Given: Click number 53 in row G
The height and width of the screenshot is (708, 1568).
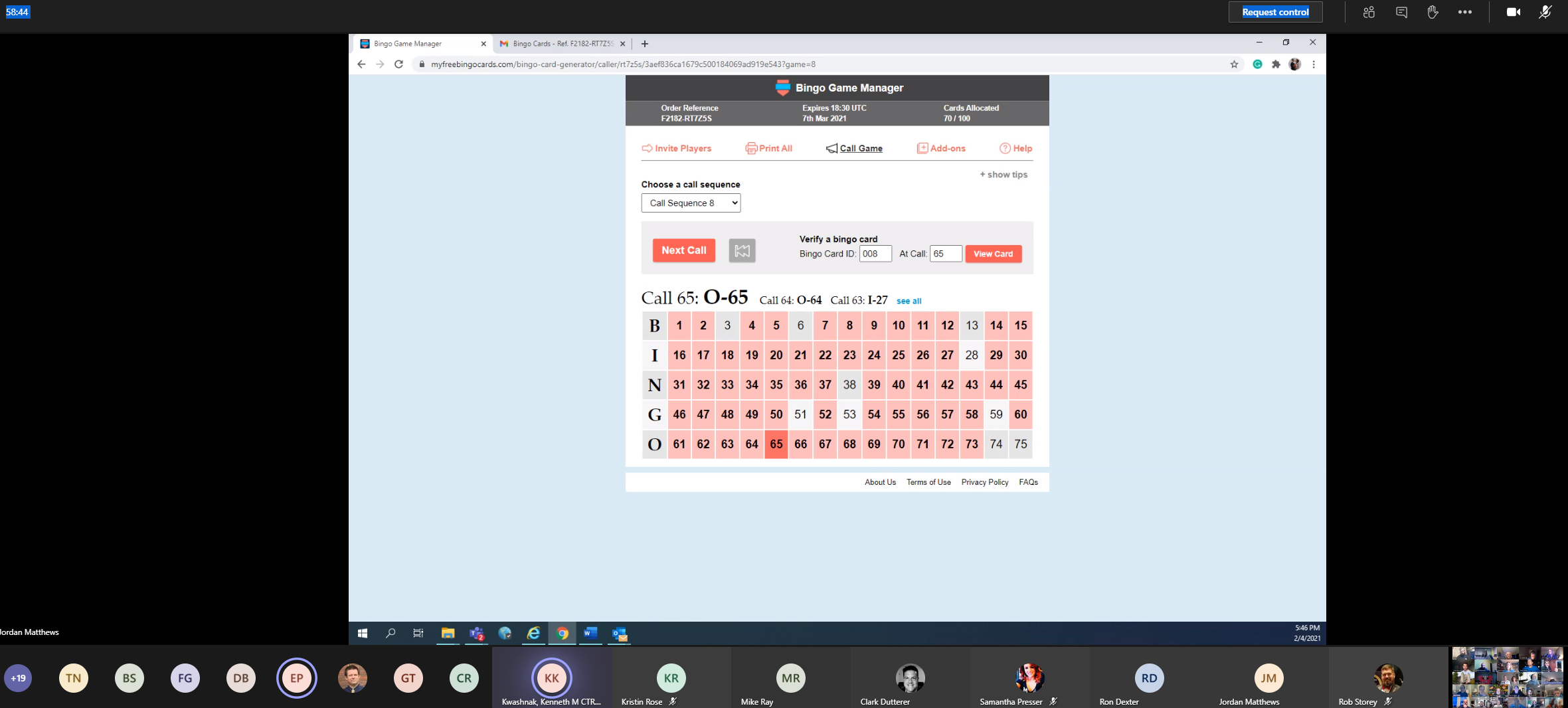Looking at the screenshot, I should (849, 414).
